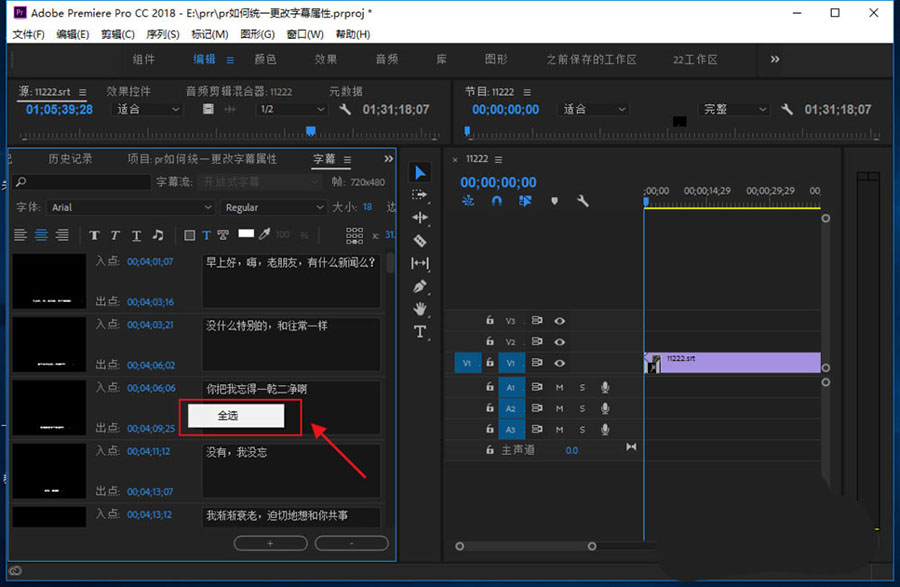Select the Track Select Forward tool
Screen dimensions: 900x587
coord(420,194)
